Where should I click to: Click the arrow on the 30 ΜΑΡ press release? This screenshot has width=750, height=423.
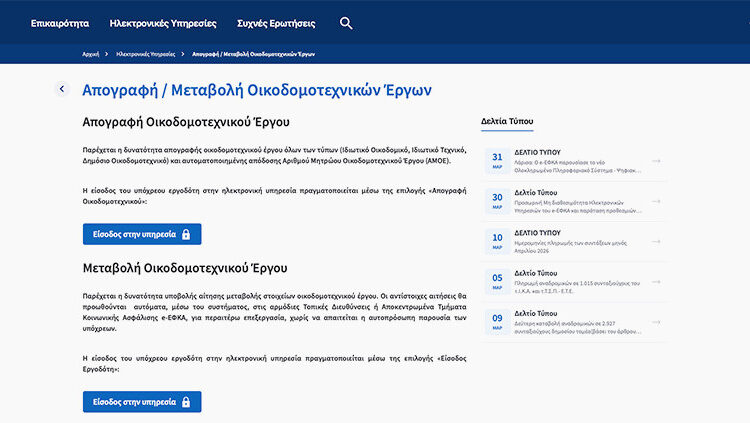click(x=656, y=201)
